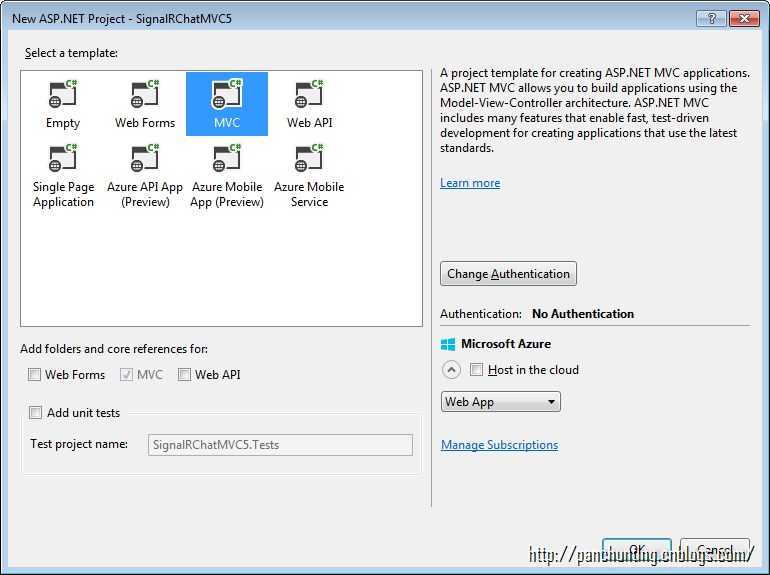Screen dimensions: 770x575
Task: Confirm the dialog with the OK button
Action: [636, 549]
